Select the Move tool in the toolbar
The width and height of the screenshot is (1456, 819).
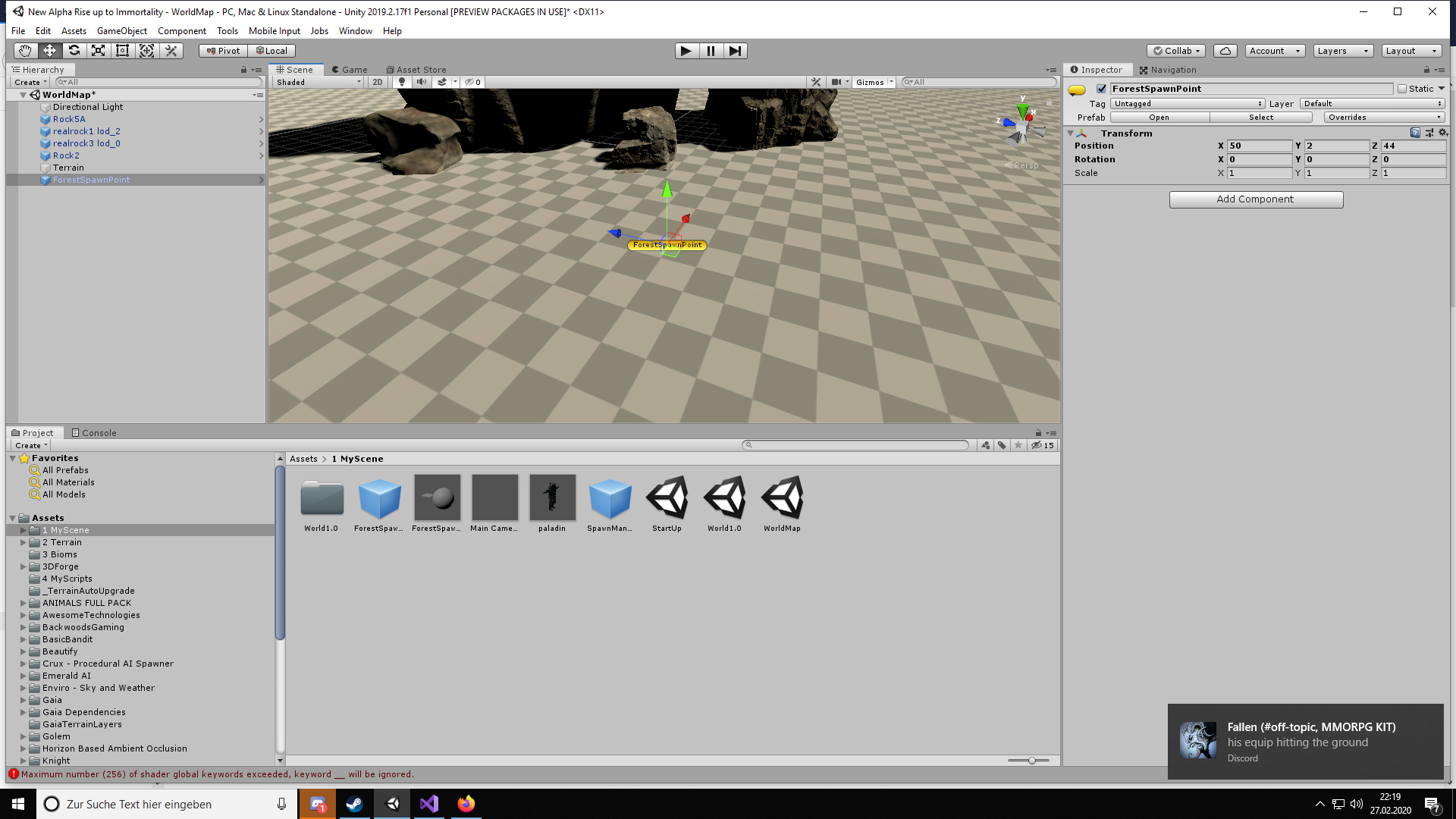[49, 50]
